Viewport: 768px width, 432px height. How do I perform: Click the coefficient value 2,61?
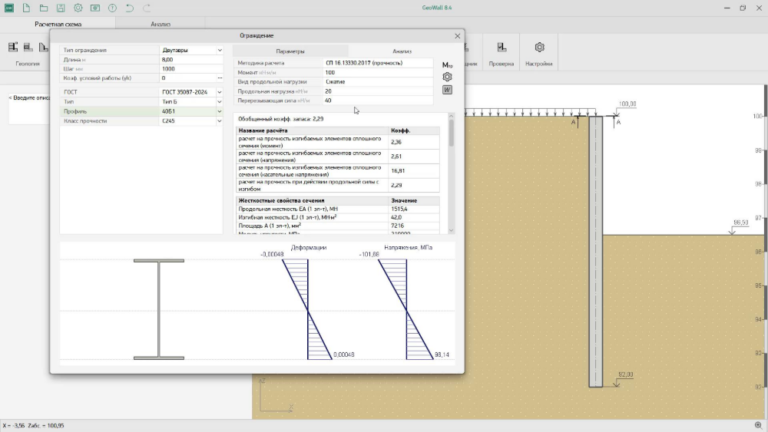[396, 156]
